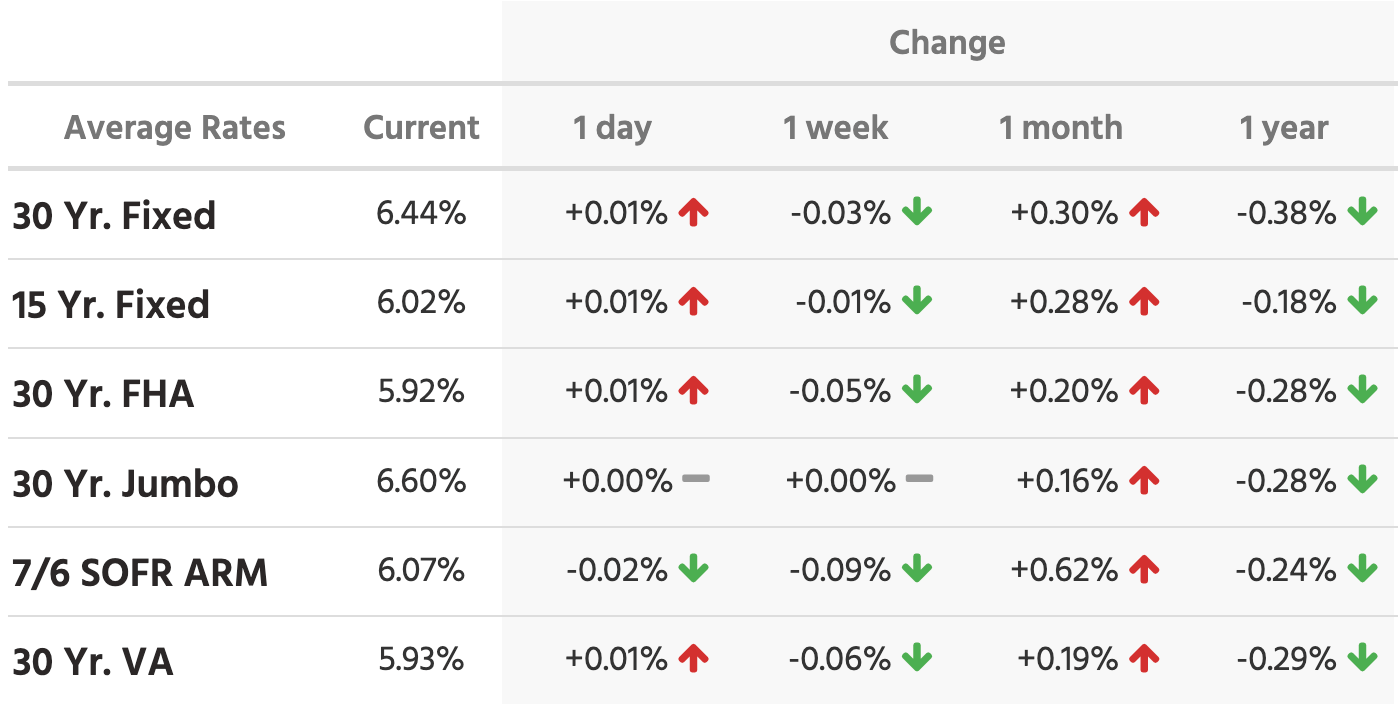Click gray dash icon for 30 Yr. Jumbo 1 week
Image resolution: width=1398 pixels, height=708 pixels.
919,480
